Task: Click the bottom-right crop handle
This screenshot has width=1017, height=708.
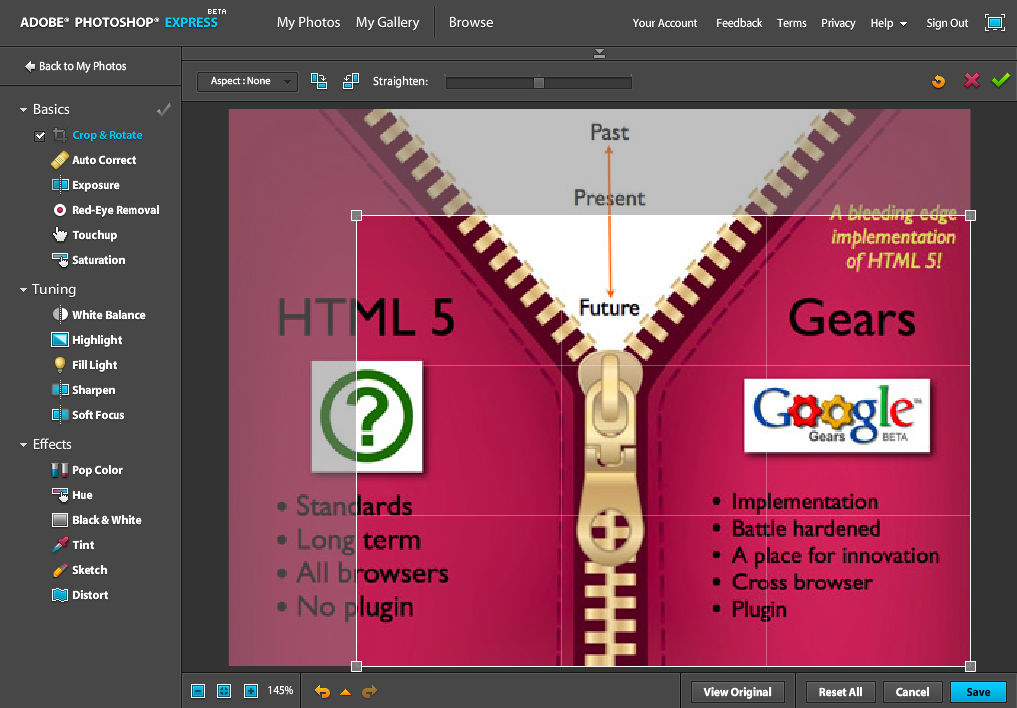Action: (x=970, y=666)
